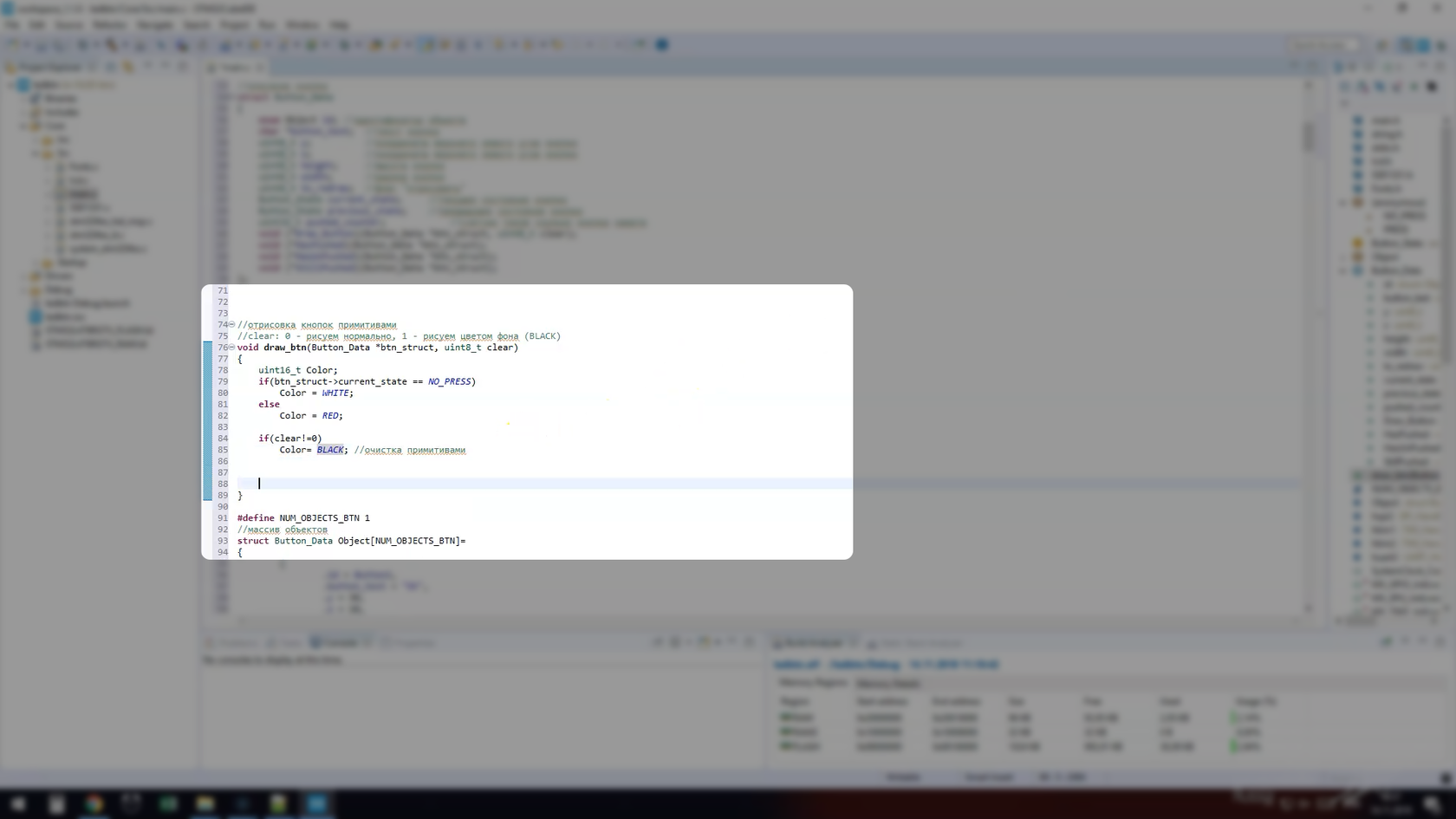Click the NO_PRESS constant in the if condition
The height and width of the screenshot is (819, 1456).
click(x=449, y=381)
